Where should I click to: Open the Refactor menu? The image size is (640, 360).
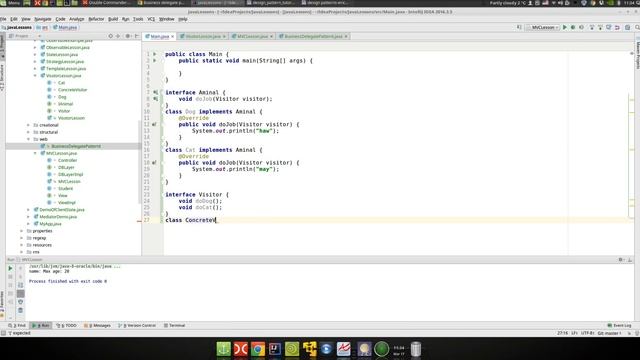pyautogui.click(x=96, y=19)
